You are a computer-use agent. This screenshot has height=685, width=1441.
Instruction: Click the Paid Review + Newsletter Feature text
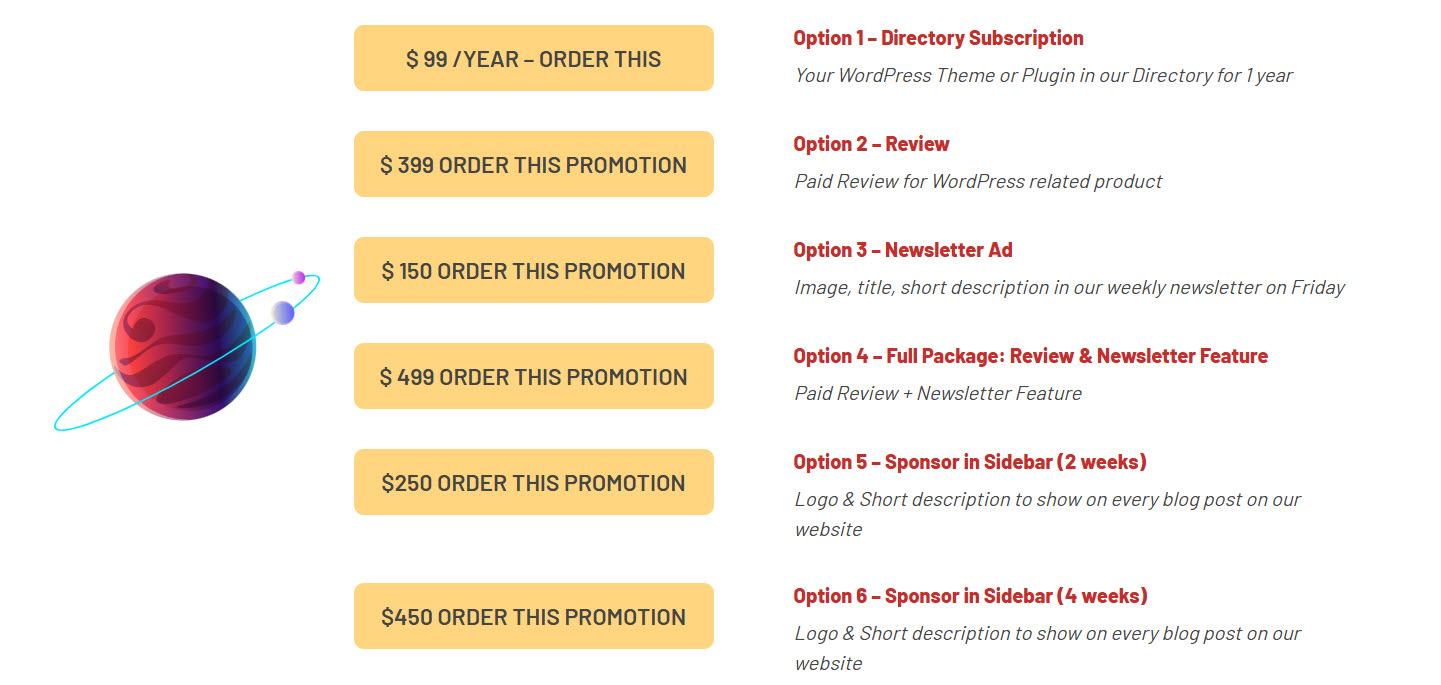pyautogui.click(x=937, y=393)
